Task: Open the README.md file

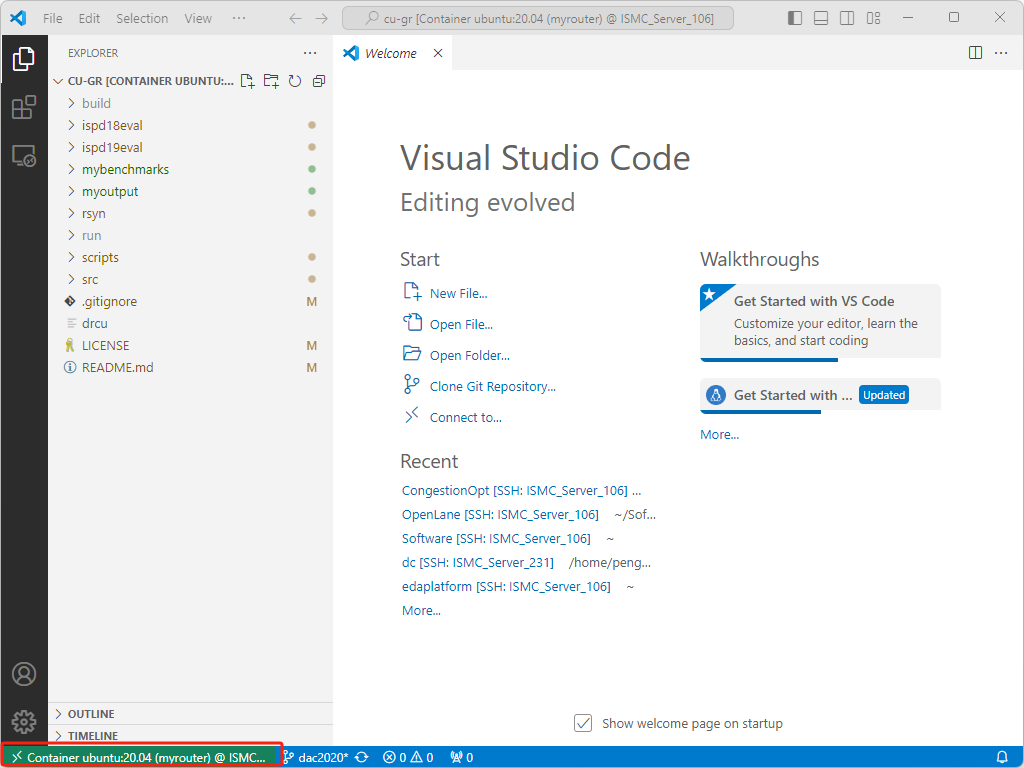Action: click(191, 368)
